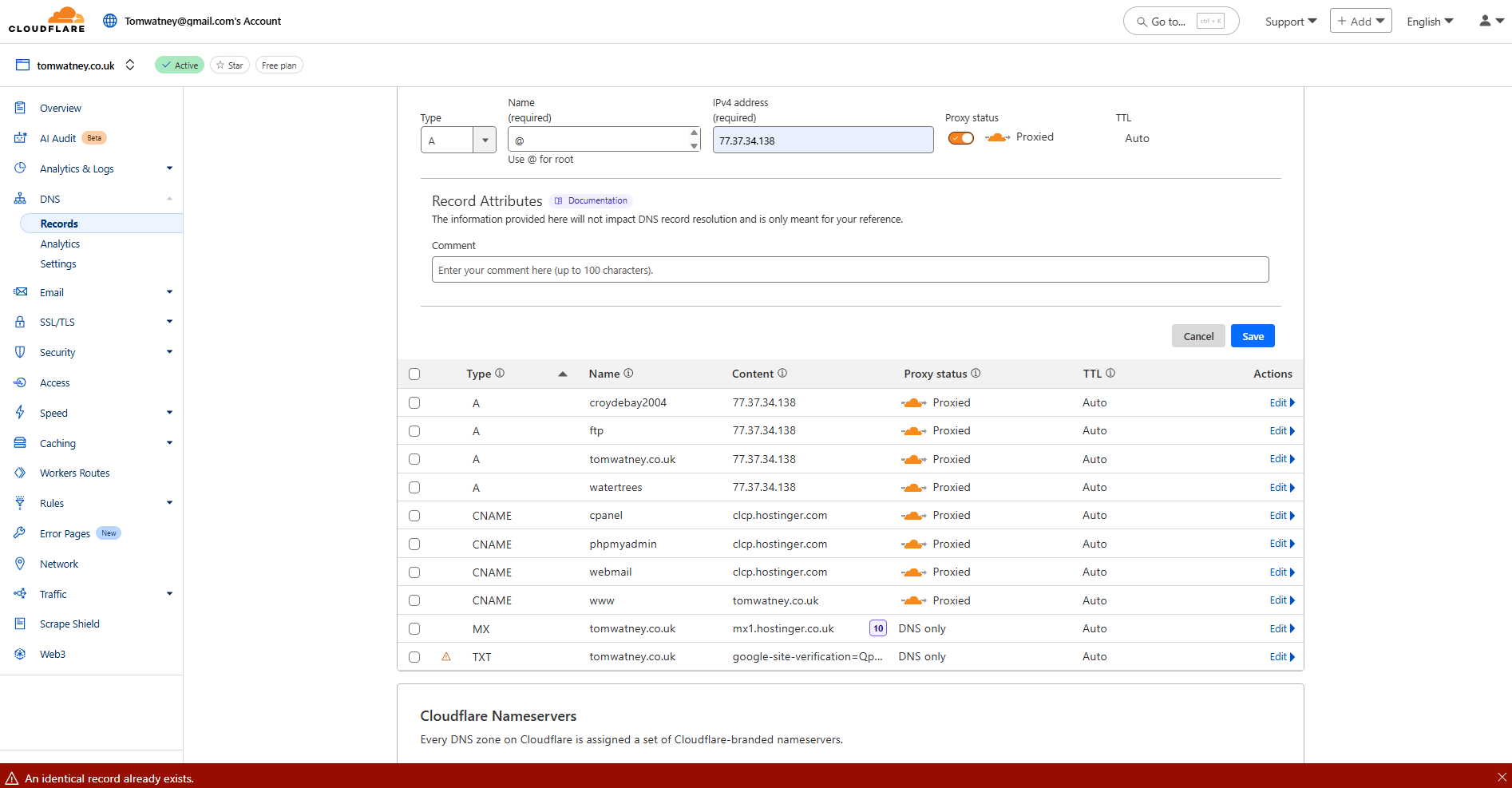The image size is (1512, 788).
Task: Expand the SSL/TLS sidebar section
Action: click(169, 322)
